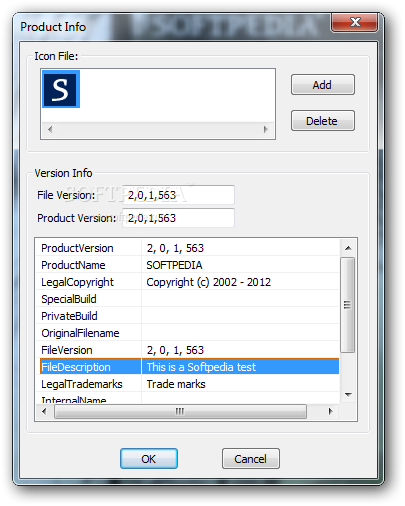Viewport: 405px width, 506px height.
Task: Select the OriginalFilename row
Action: click(x=188, y=333)
